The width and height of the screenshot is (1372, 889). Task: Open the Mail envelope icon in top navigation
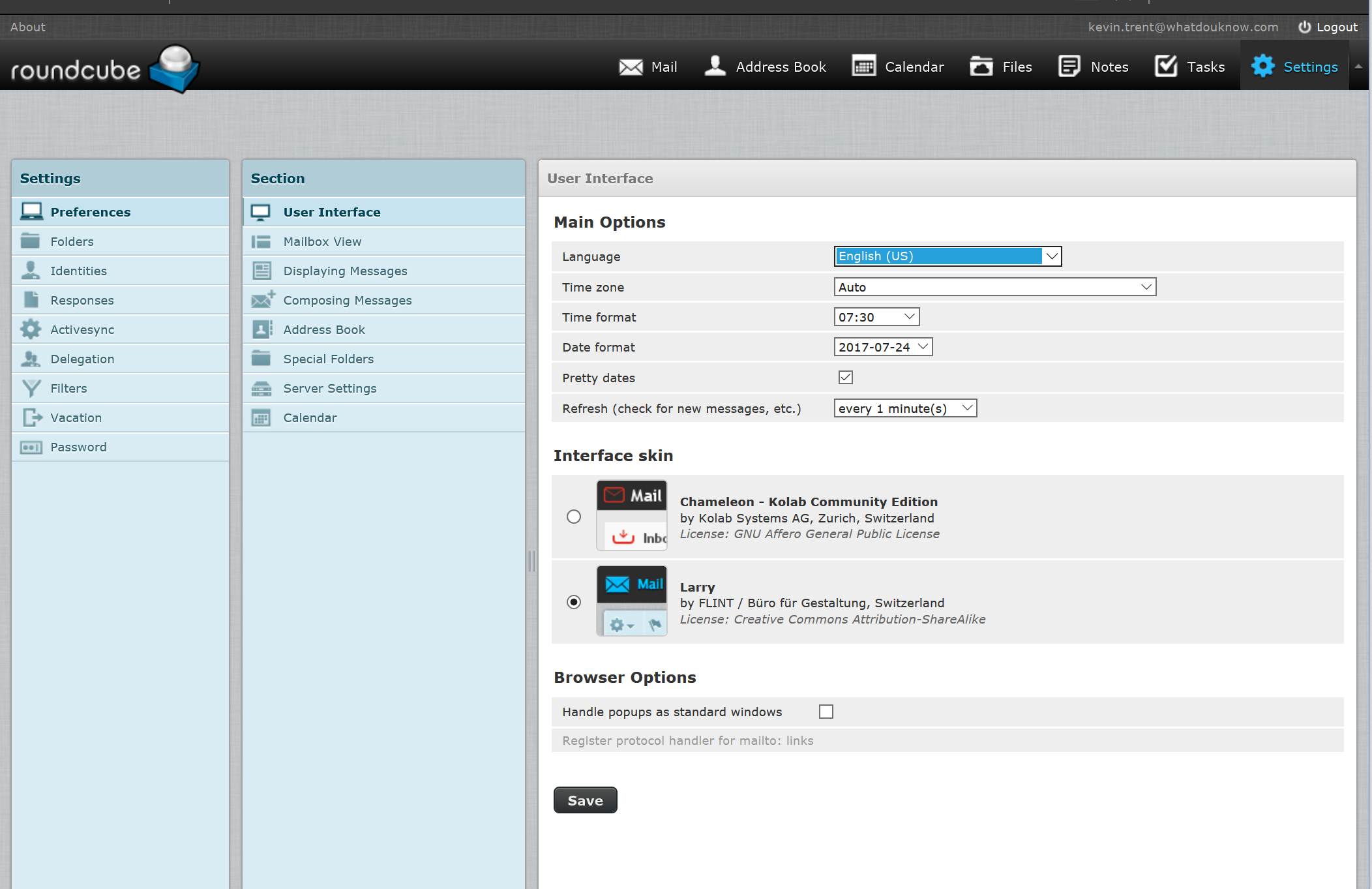point(631,67)
